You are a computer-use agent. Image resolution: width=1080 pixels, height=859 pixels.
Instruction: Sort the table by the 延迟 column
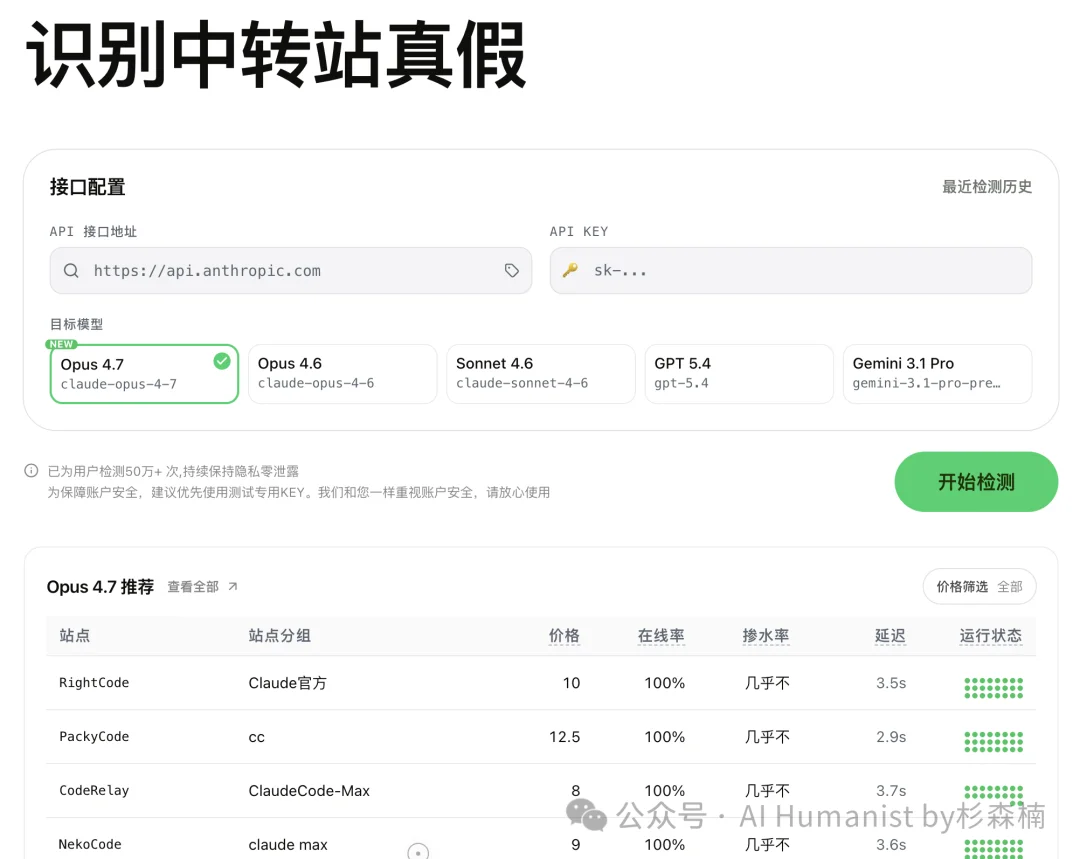[x=889, y=636]
